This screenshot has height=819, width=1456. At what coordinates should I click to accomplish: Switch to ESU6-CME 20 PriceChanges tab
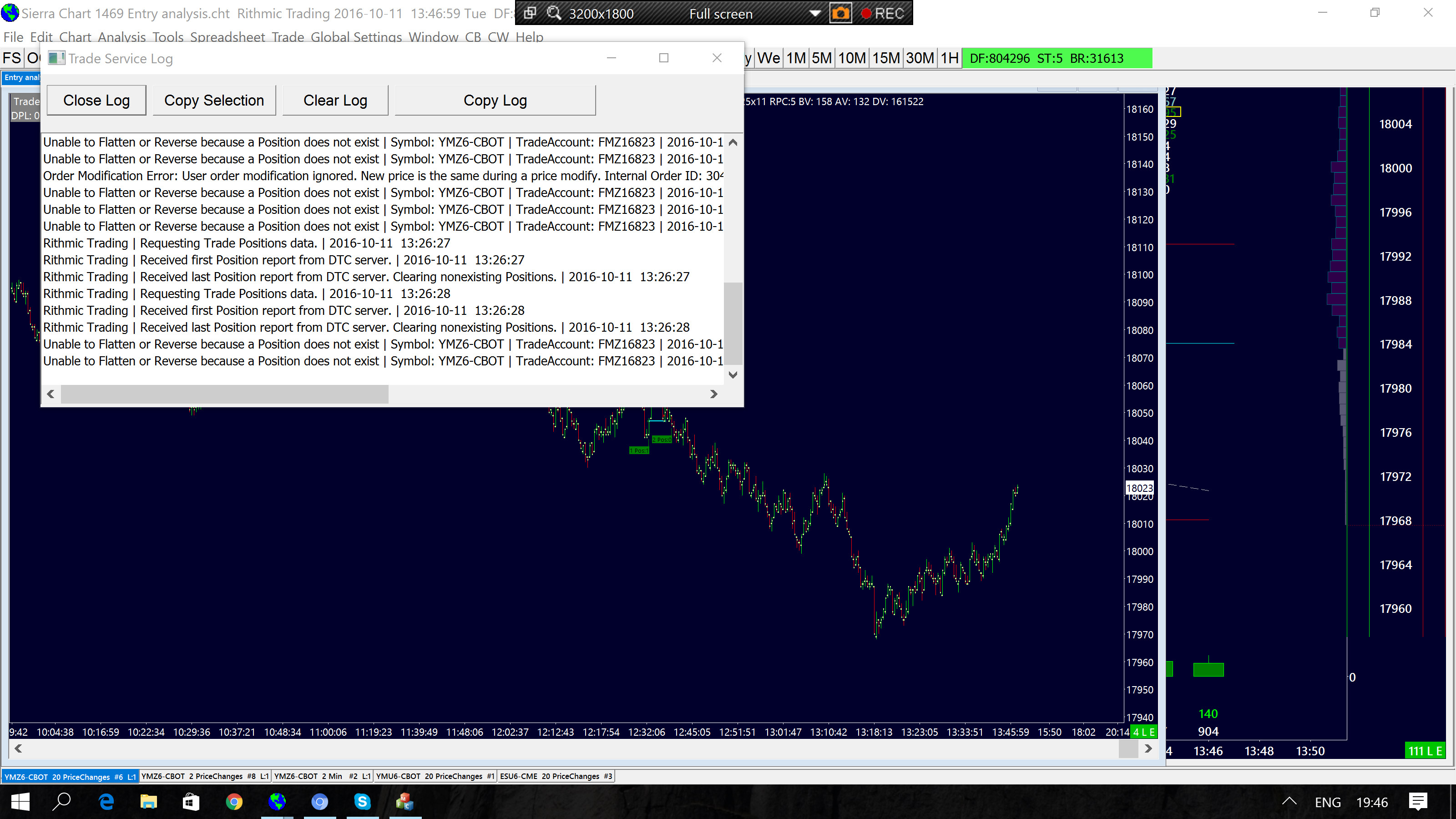[555, 776]
